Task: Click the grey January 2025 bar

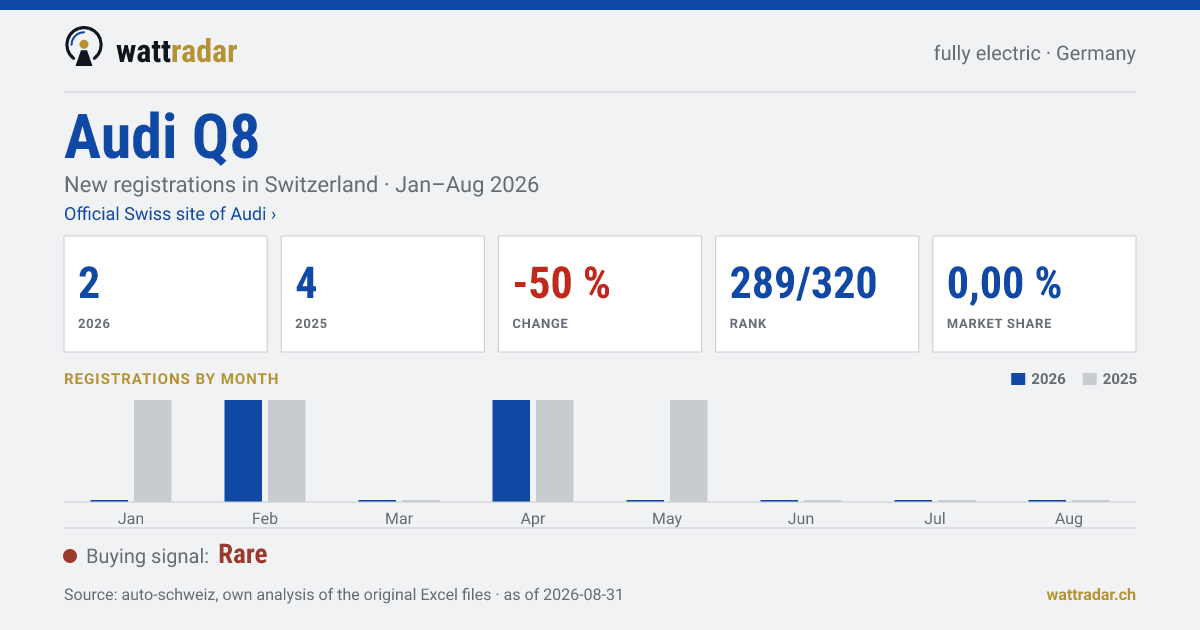Action: pyautogui.click(x=153, y=451)
